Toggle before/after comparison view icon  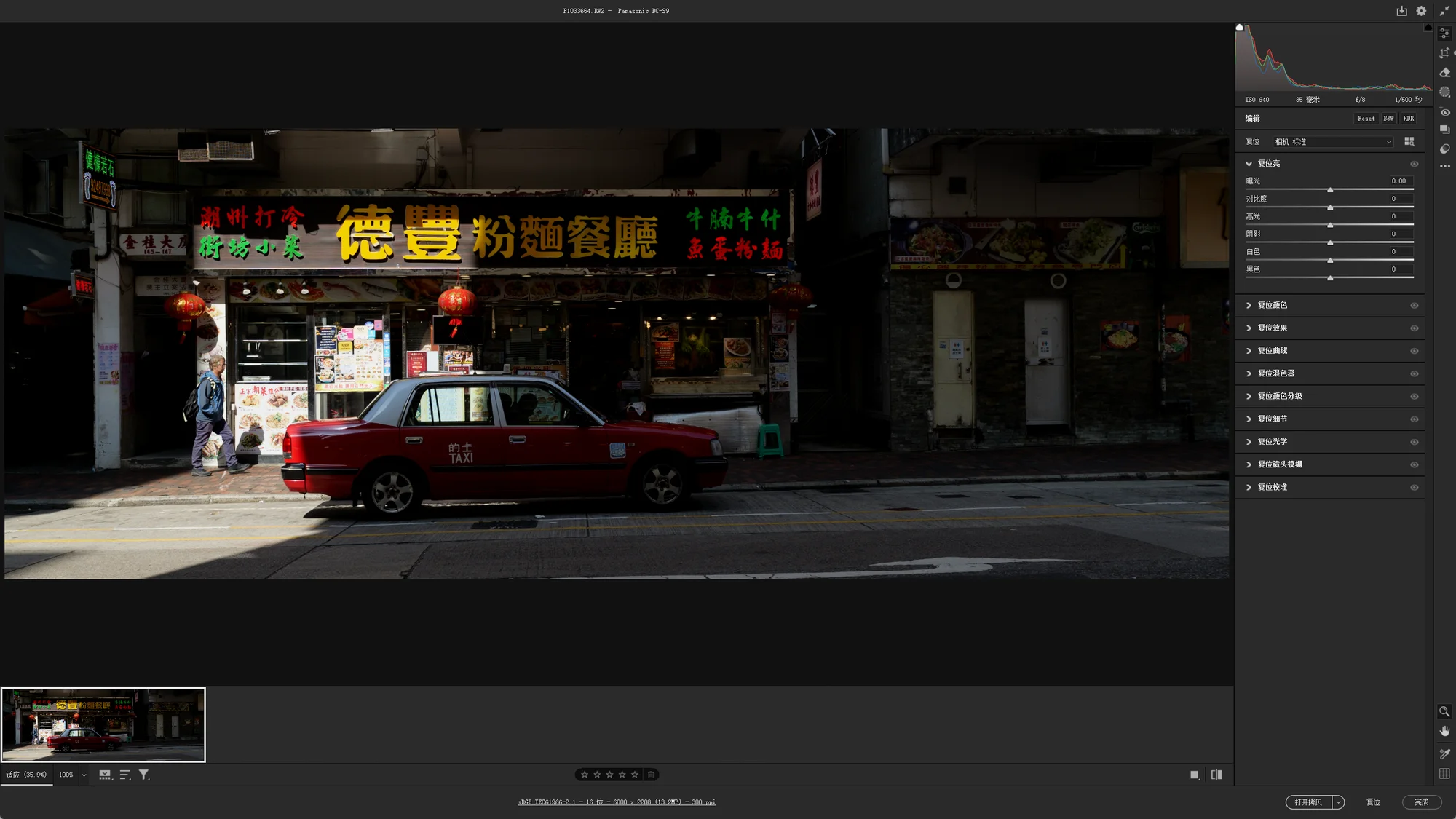click(1216, 775)
